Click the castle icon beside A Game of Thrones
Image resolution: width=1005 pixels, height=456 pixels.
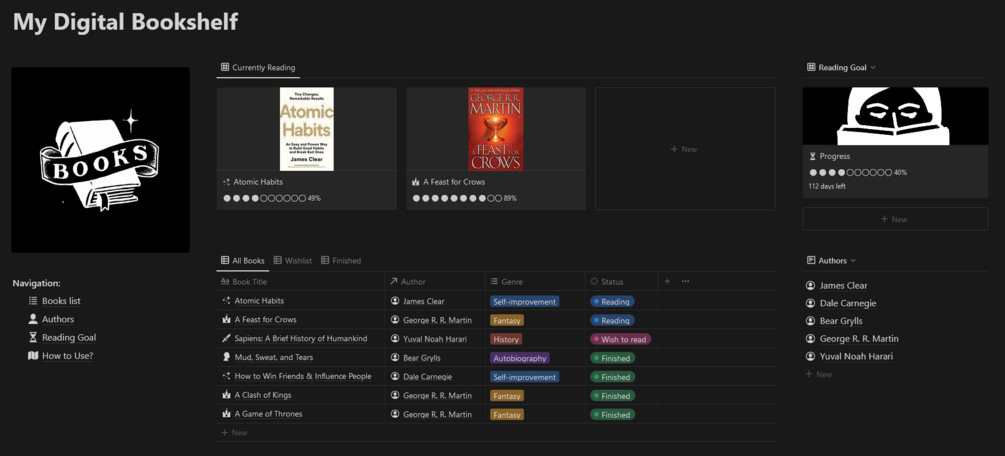pos(226,414)
